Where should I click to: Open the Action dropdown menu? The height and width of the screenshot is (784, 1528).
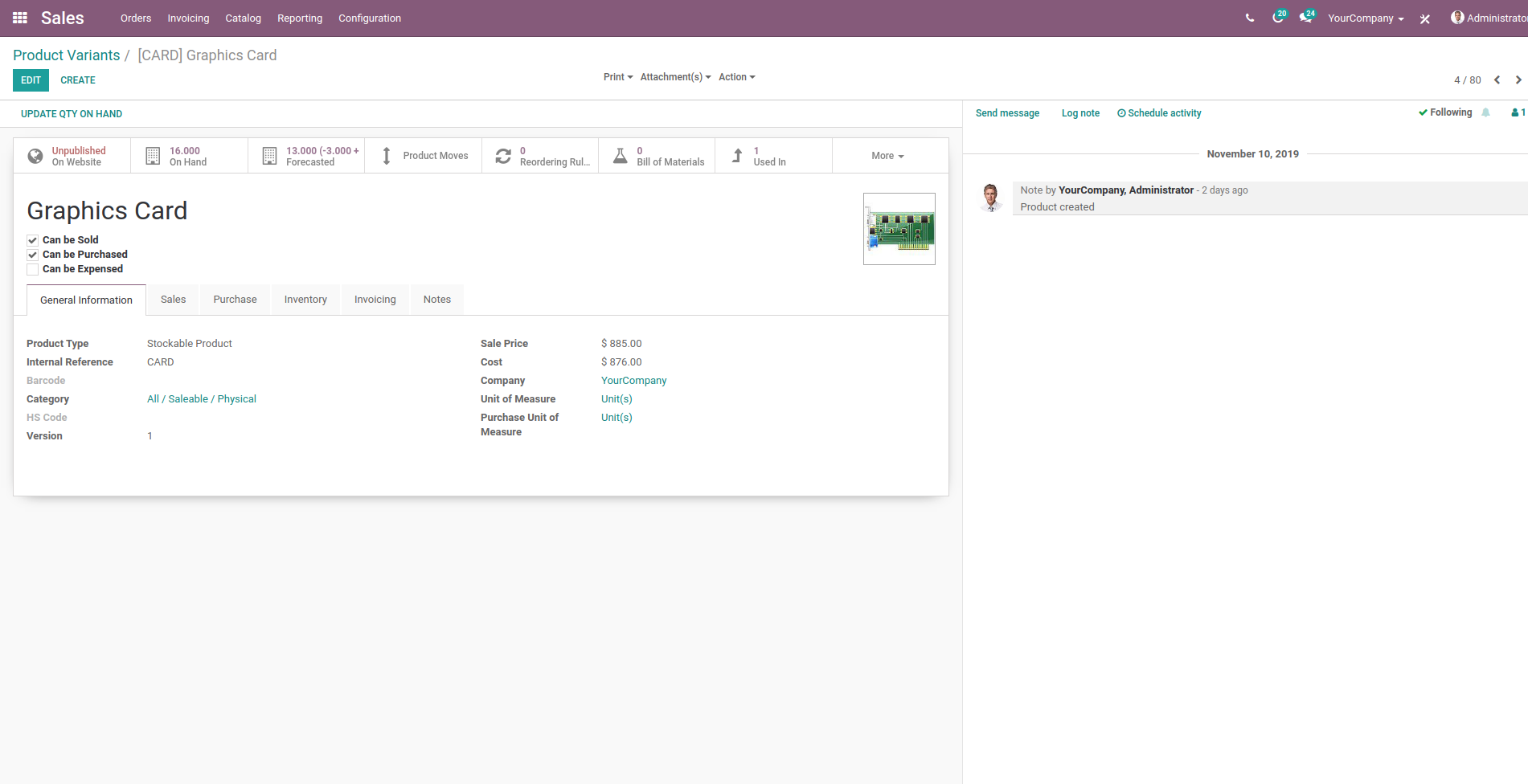tap(735, 76)
